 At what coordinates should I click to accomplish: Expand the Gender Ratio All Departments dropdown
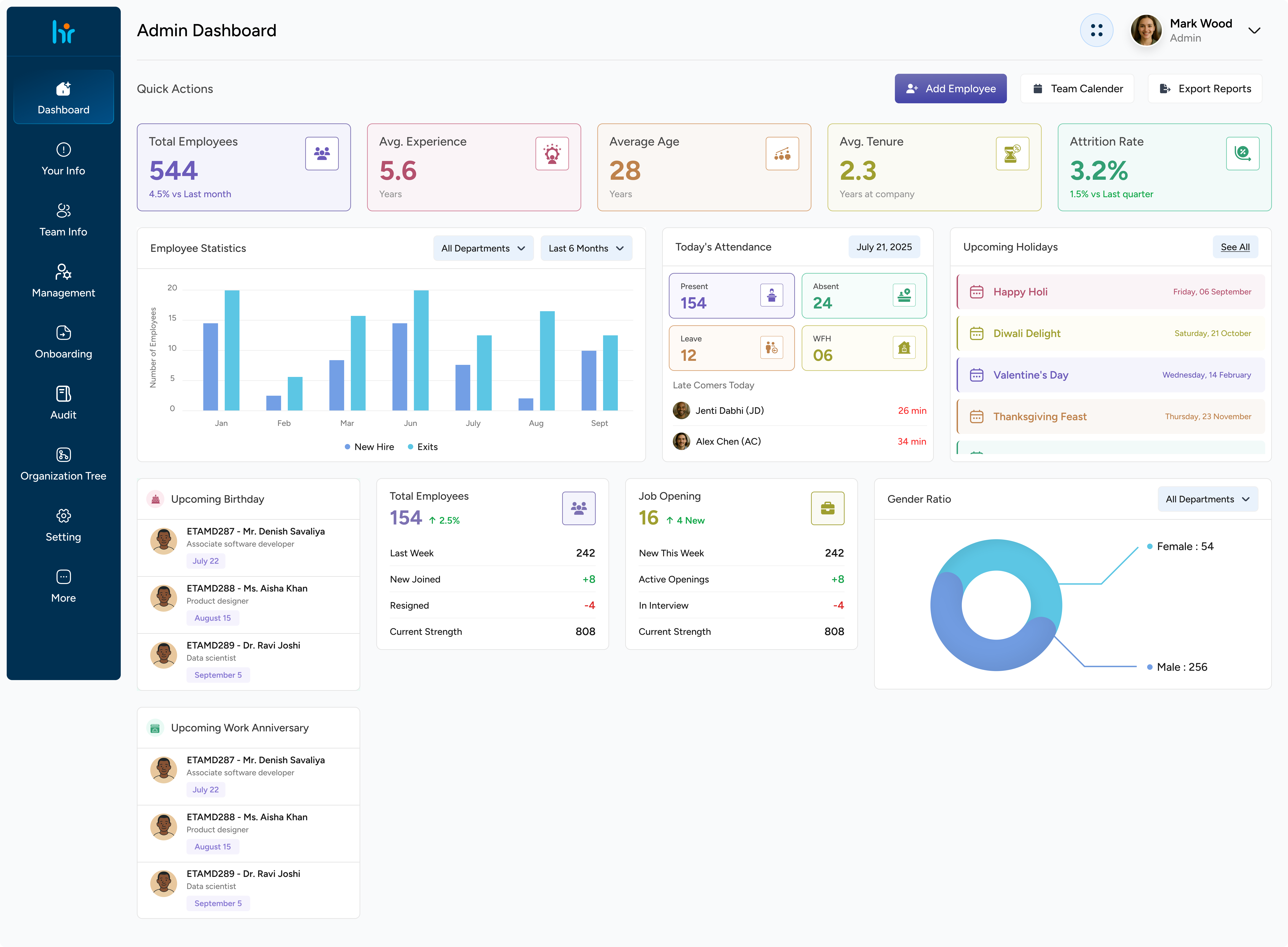coord(1207,499)
